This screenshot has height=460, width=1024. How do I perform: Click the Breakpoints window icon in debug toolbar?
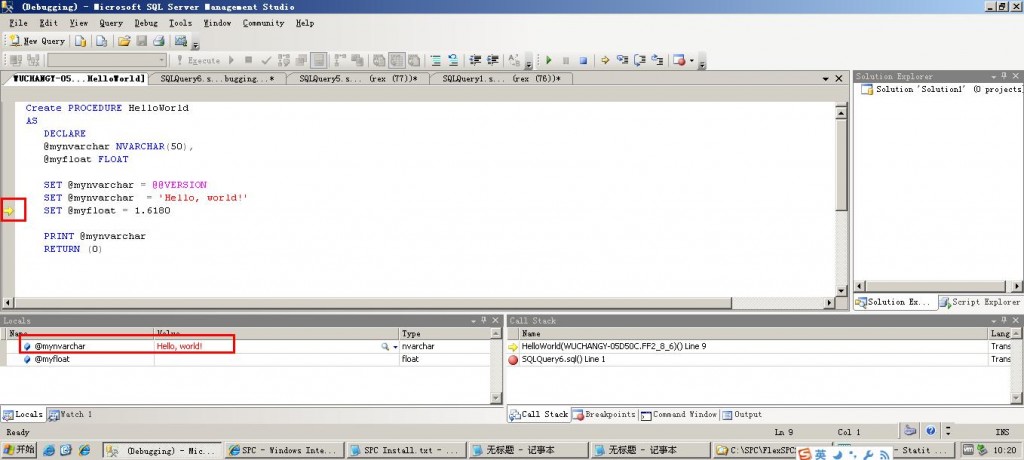[679, 60]
